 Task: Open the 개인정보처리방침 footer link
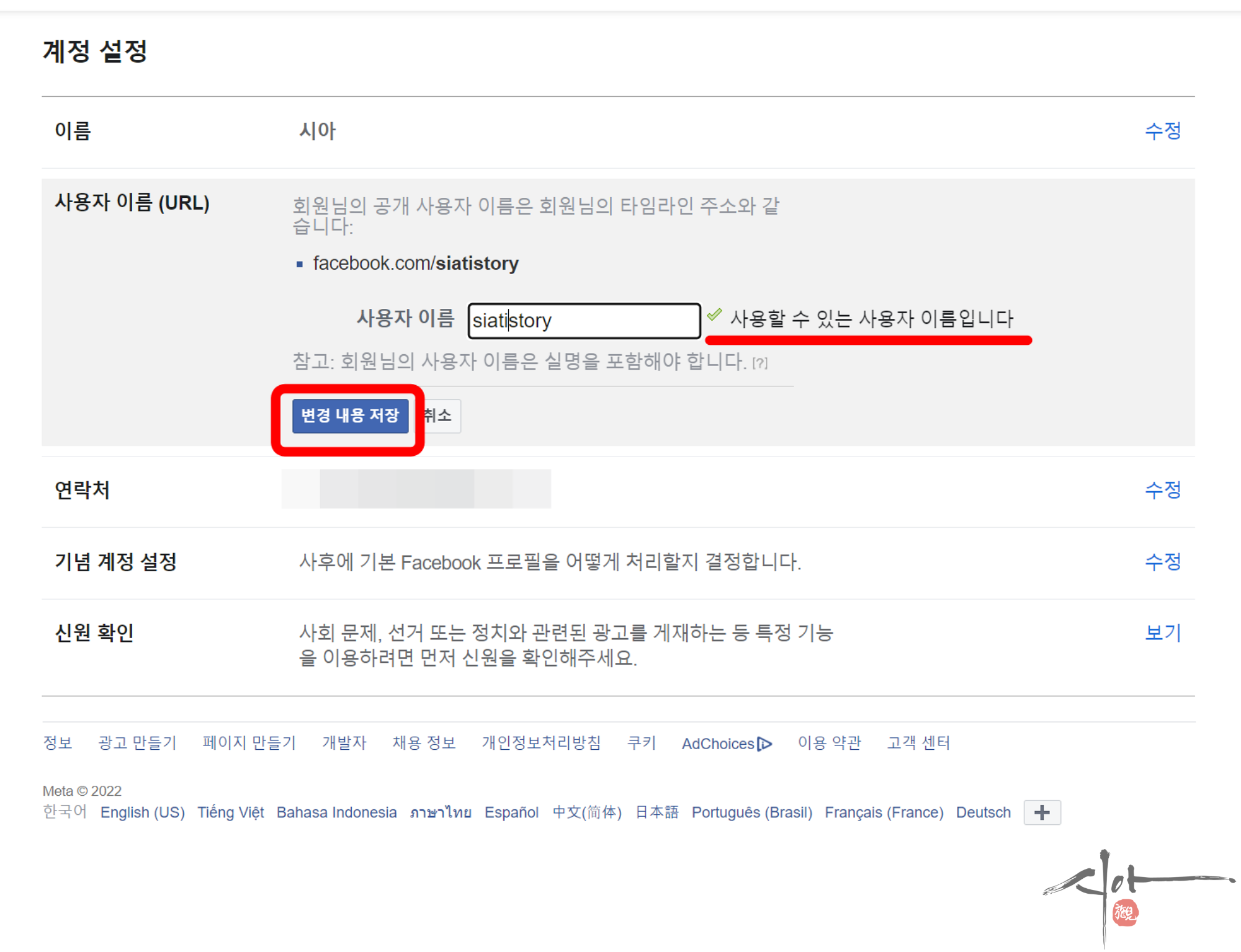(x=541, y=743)
